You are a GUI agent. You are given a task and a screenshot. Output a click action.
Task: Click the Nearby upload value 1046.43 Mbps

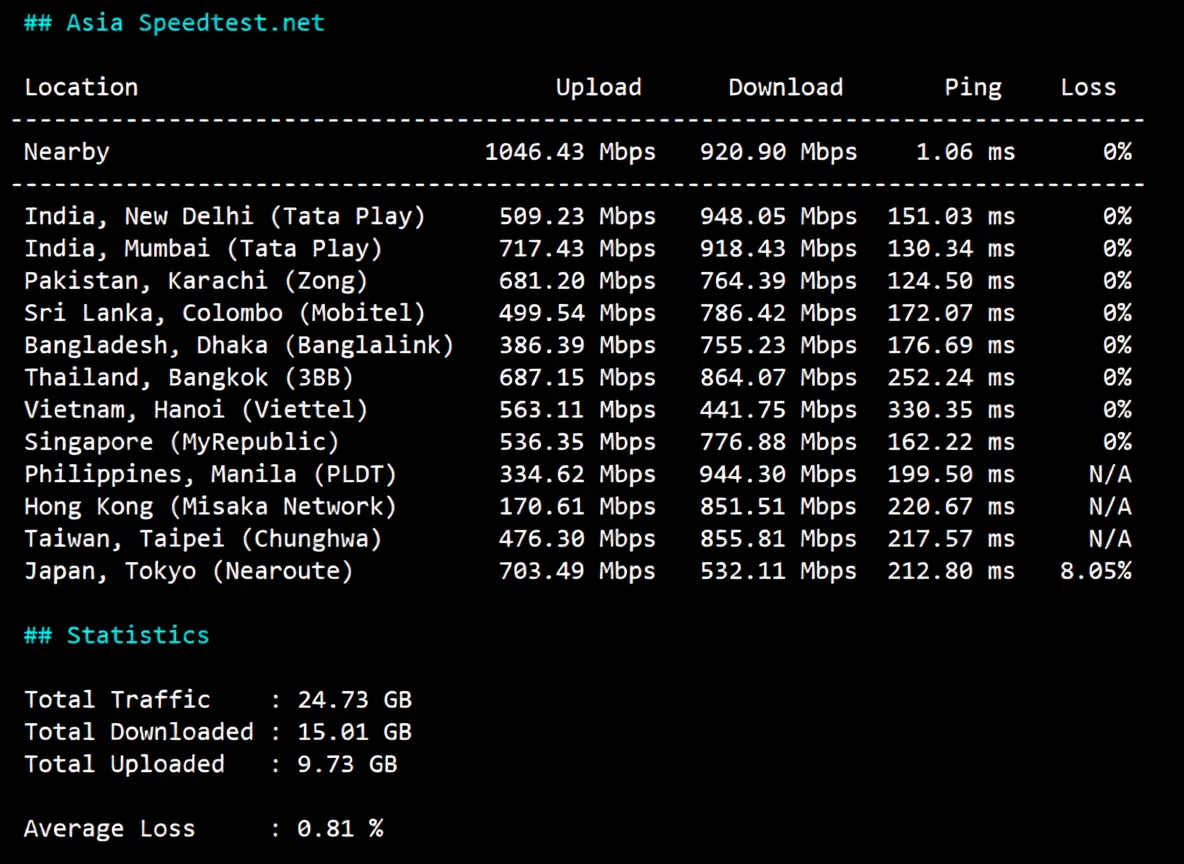pyautogui.click(x=570, y=152)
